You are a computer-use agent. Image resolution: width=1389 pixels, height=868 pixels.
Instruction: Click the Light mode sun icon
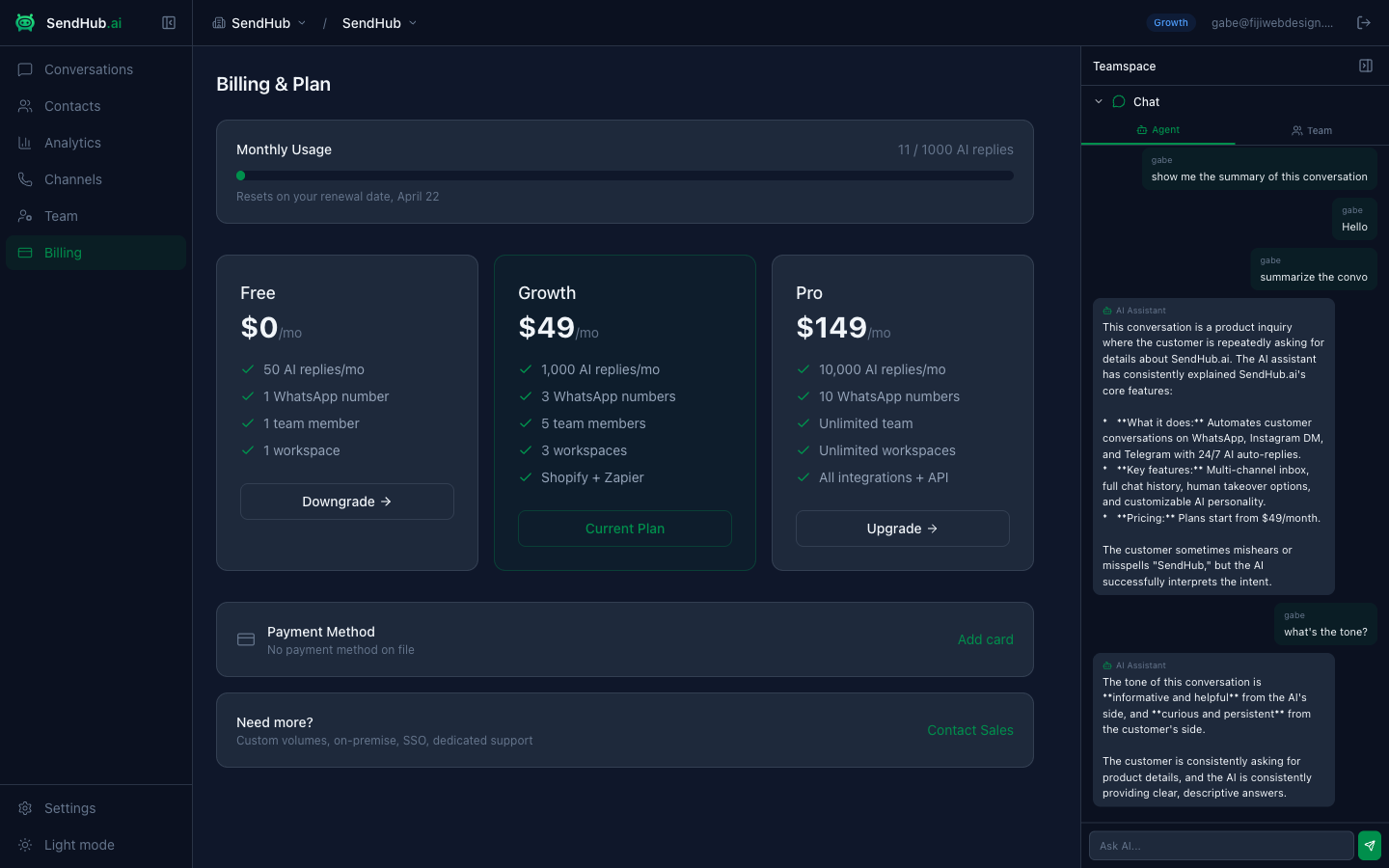point(25,845)
